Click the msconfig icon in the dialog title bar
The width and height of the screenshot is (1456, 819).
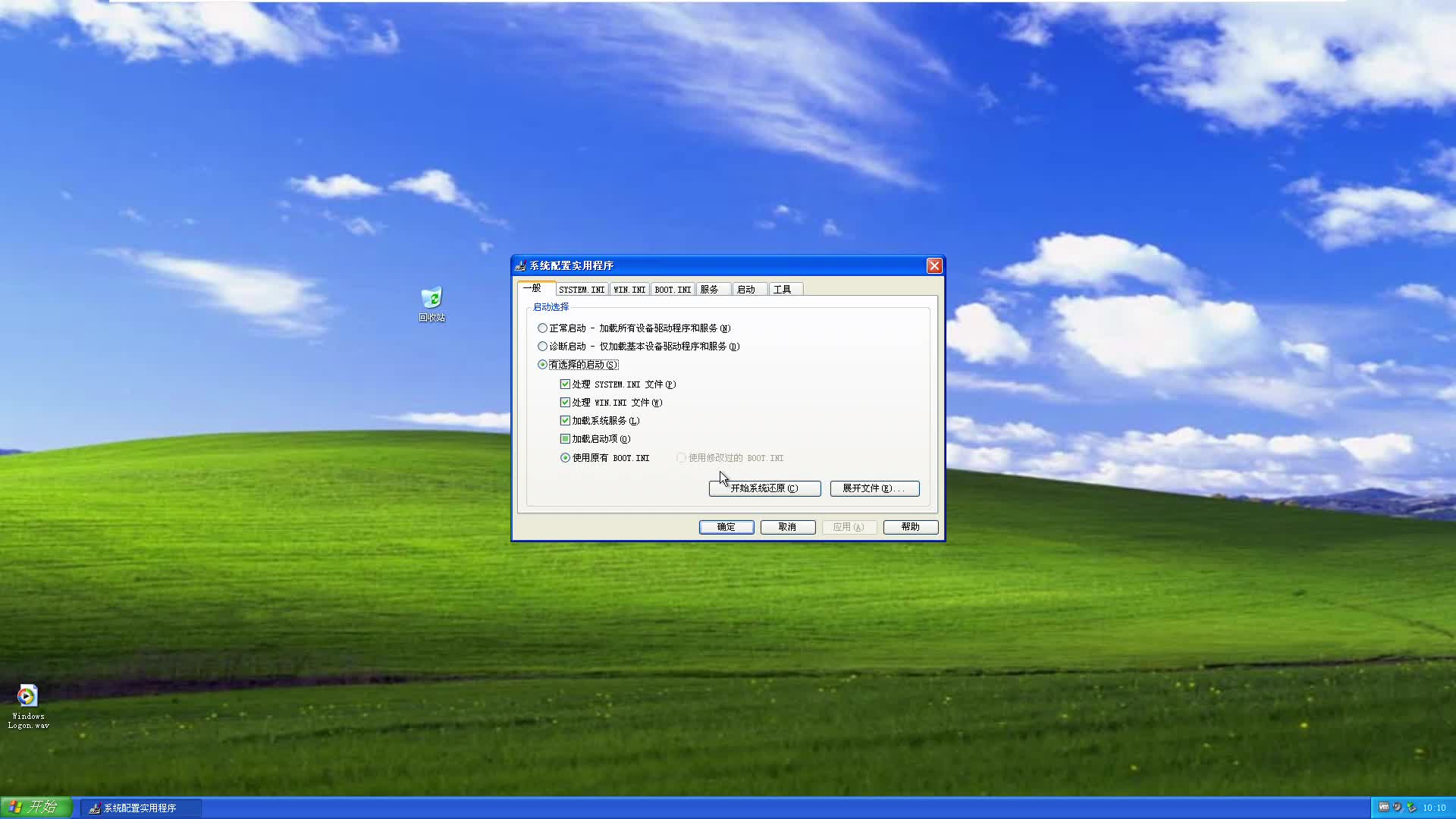[521, 265]
